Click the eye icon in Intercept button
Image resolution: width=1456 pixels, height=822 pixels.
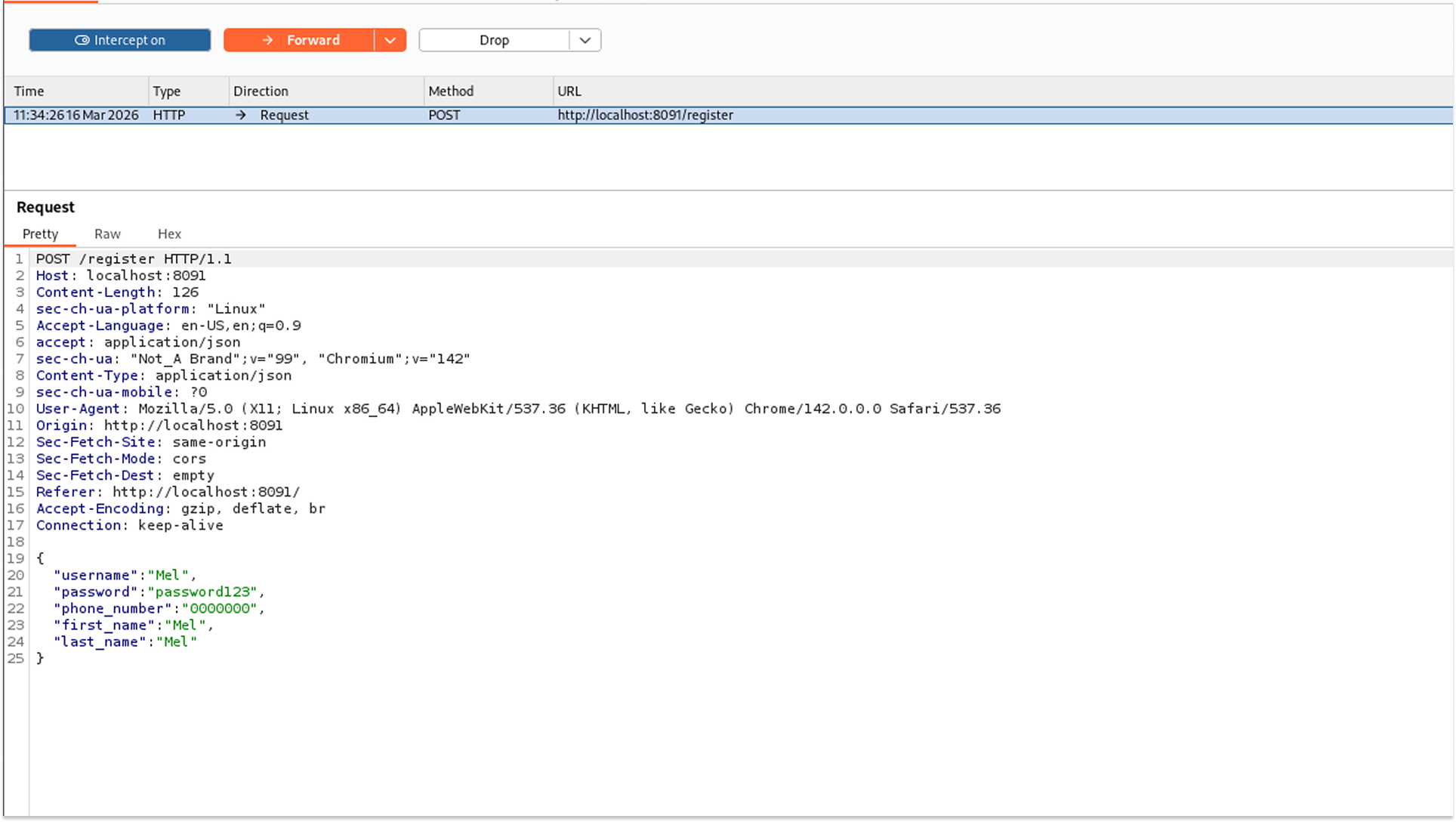point(82,40)
